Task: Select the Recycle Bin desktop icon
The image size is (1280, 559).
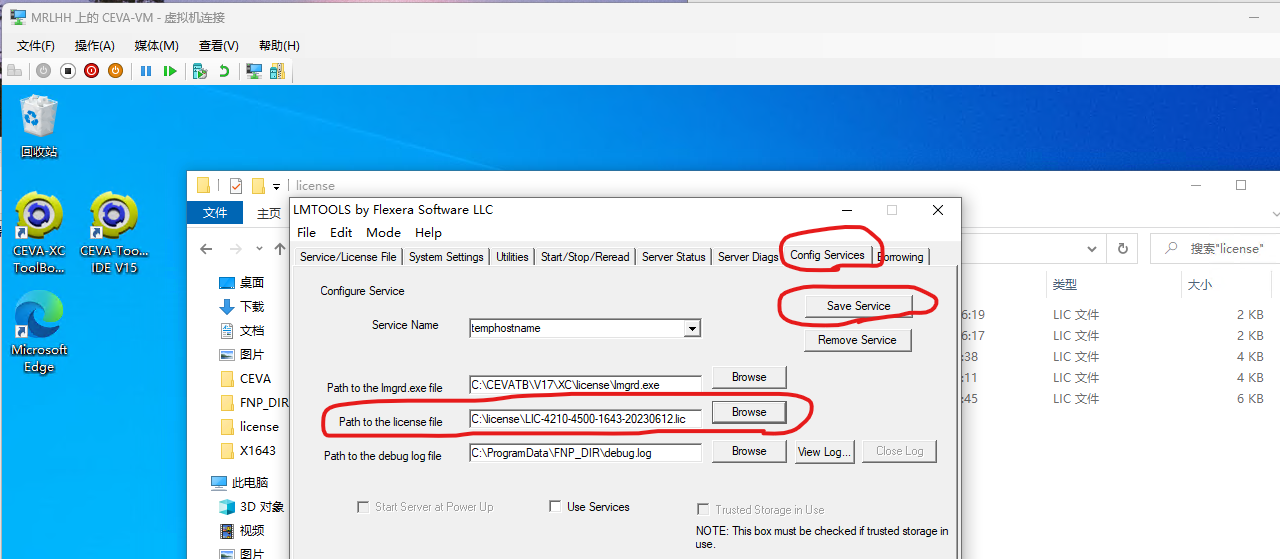Action: (39, 127)
